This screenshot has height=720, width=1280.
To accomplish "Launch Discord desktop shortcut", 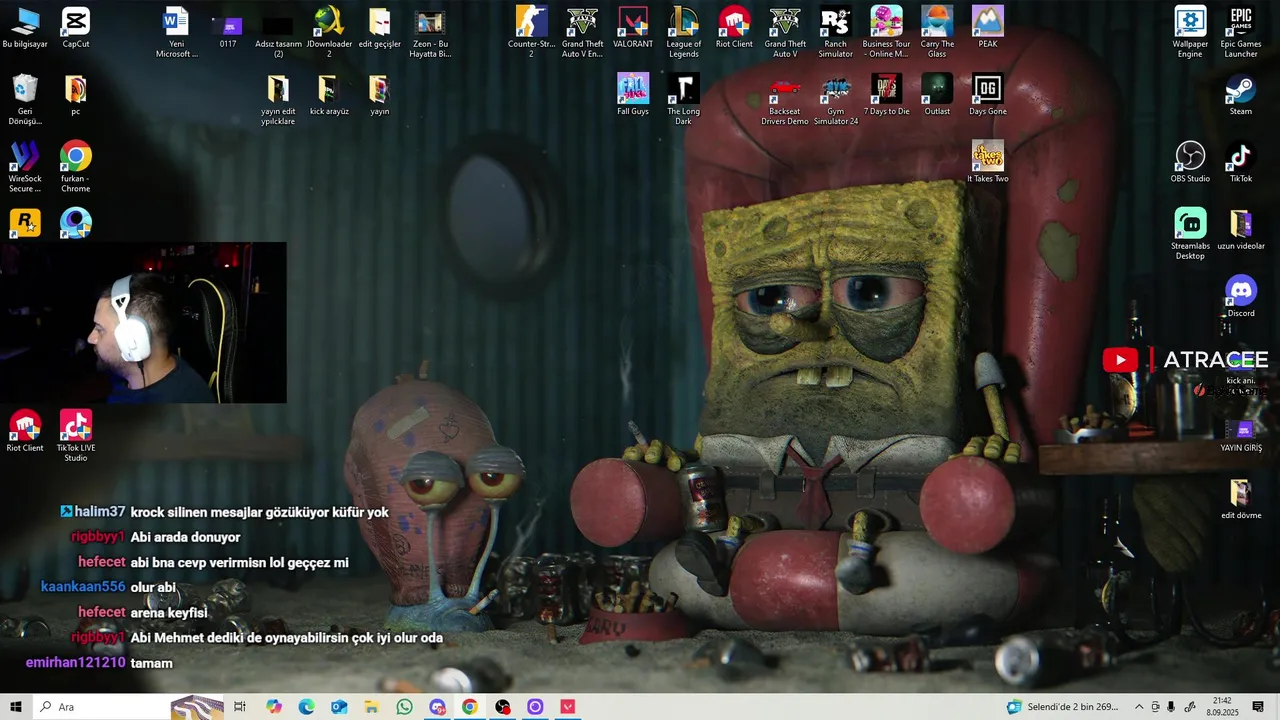I will click(1241, 296).
